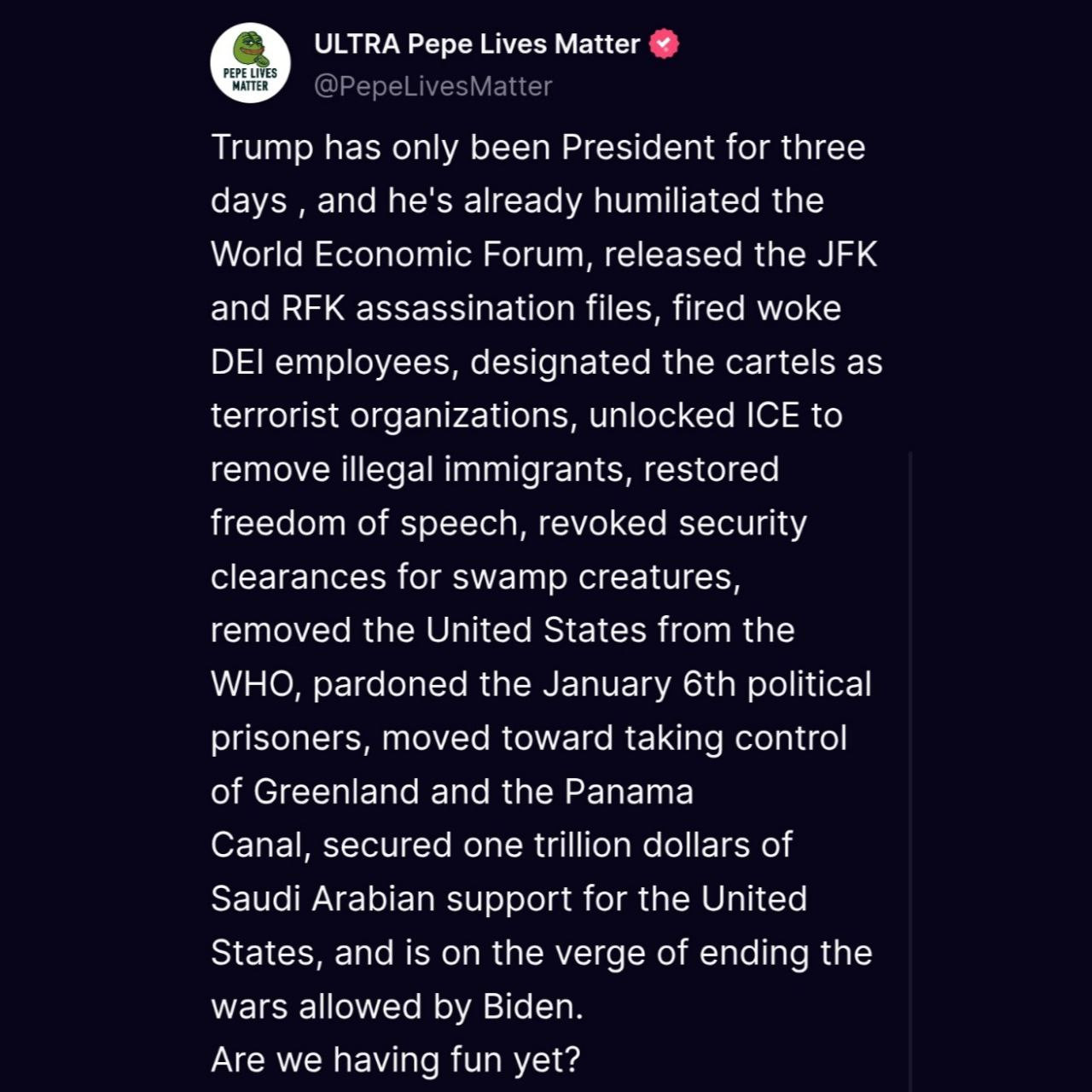Viewport: 1092px width, 1092px height.
Task: Click the word "Trump" starting the post
Action: [x=262, y=148]
